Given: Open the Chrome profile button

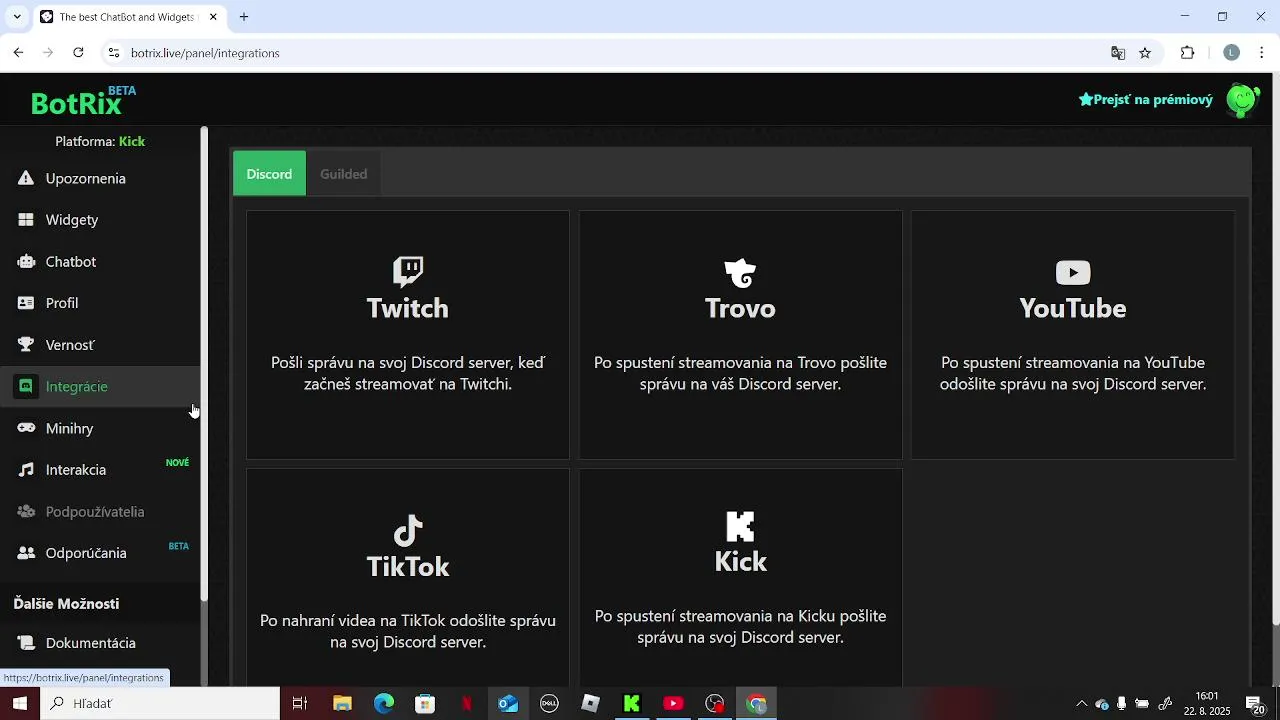Looking at the screenshot, I should point(1232,53).
